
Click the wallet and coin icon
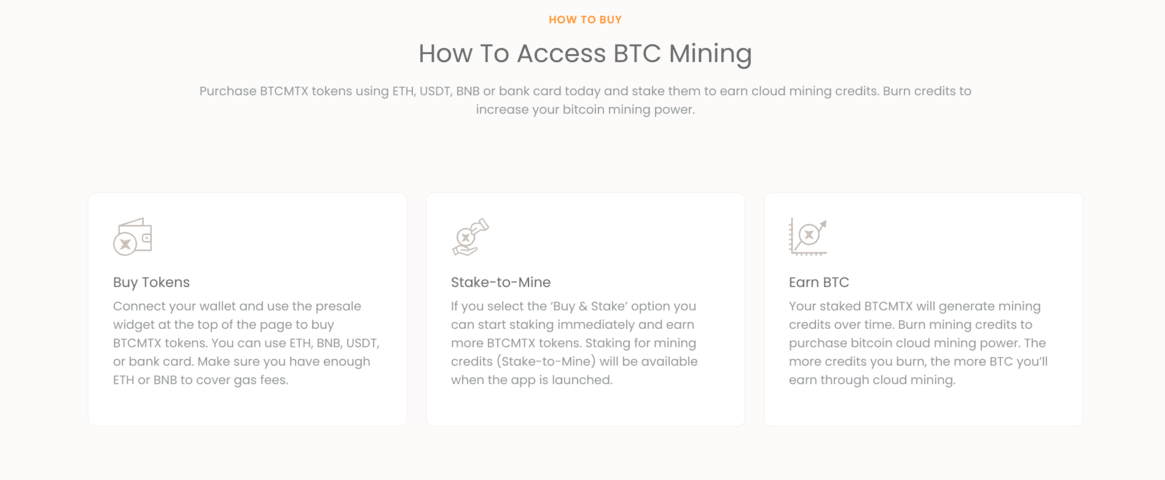pos(133,237)
